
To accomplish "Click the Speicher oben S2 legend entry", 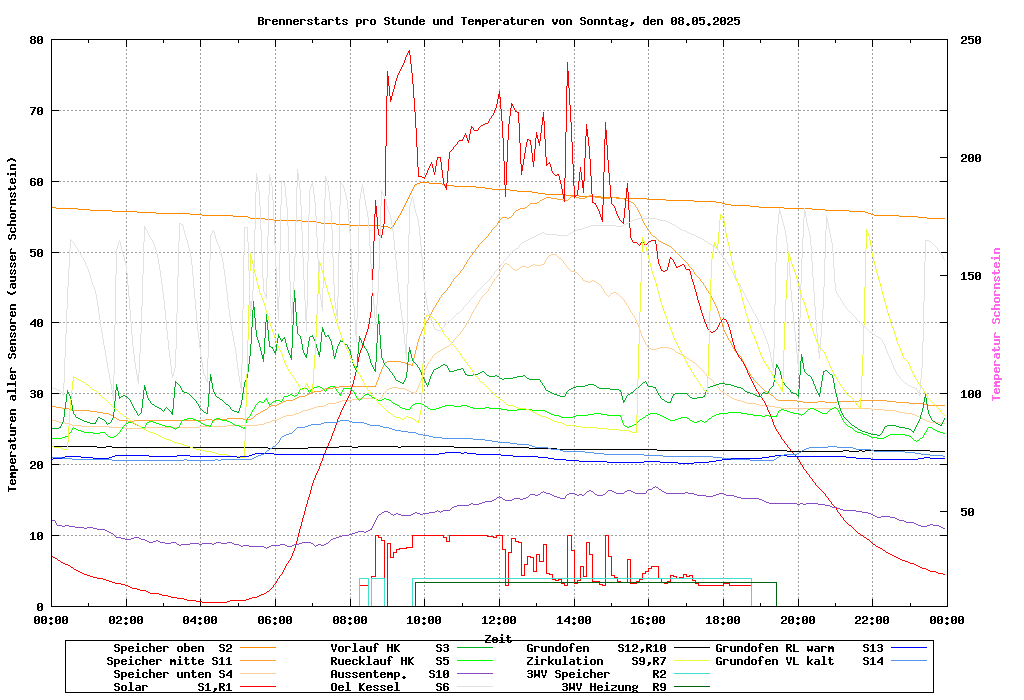I will point(172,648).
